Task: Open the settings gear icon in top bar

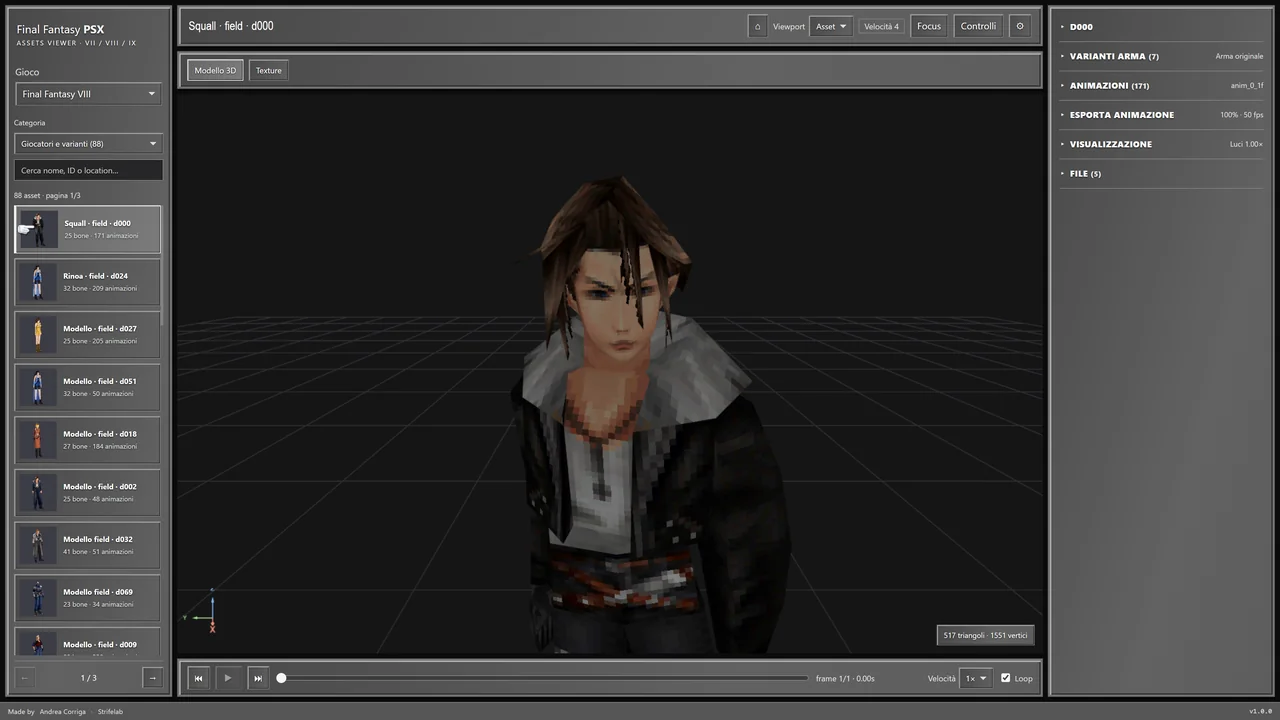Action: pyautogui.click(x=1020, y=26)
